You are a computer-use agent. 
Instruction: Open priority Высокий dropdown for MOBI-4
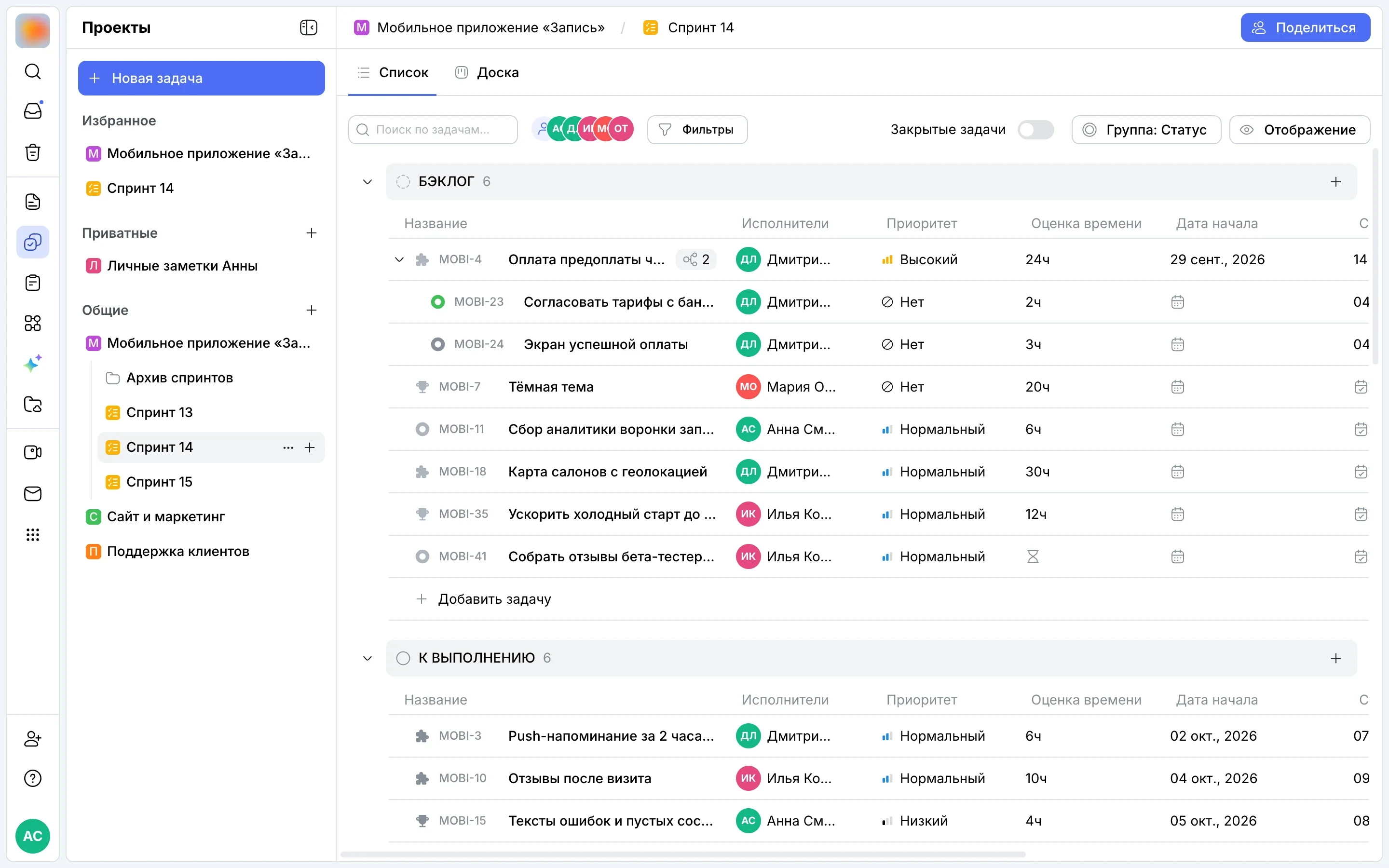[x=920, y=259]
